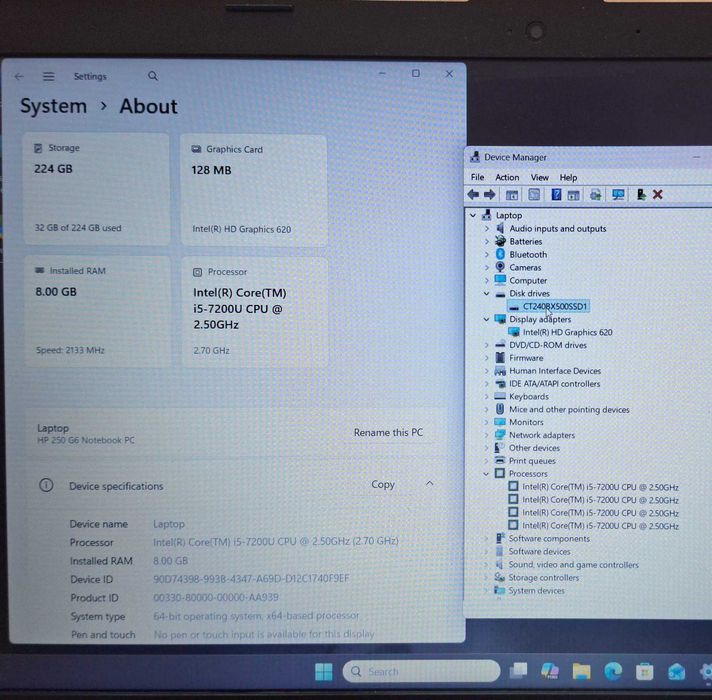The width and height of the screenshot is (712, 700).
Task: Open the View menu in Device Manager
Action: (x=539, y=177)
